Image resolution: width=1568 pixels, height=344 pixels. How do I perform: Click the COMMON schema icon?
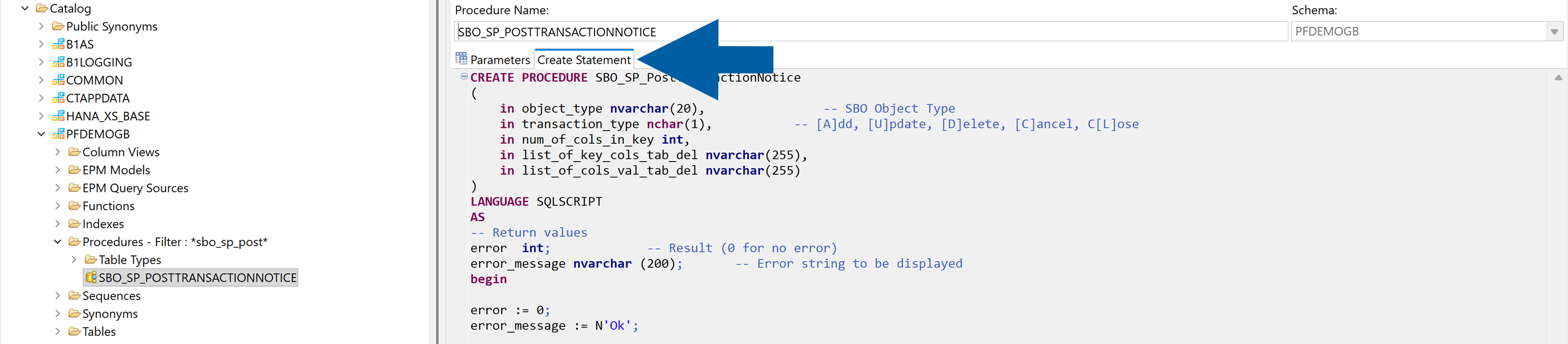(x=58, y=81)
